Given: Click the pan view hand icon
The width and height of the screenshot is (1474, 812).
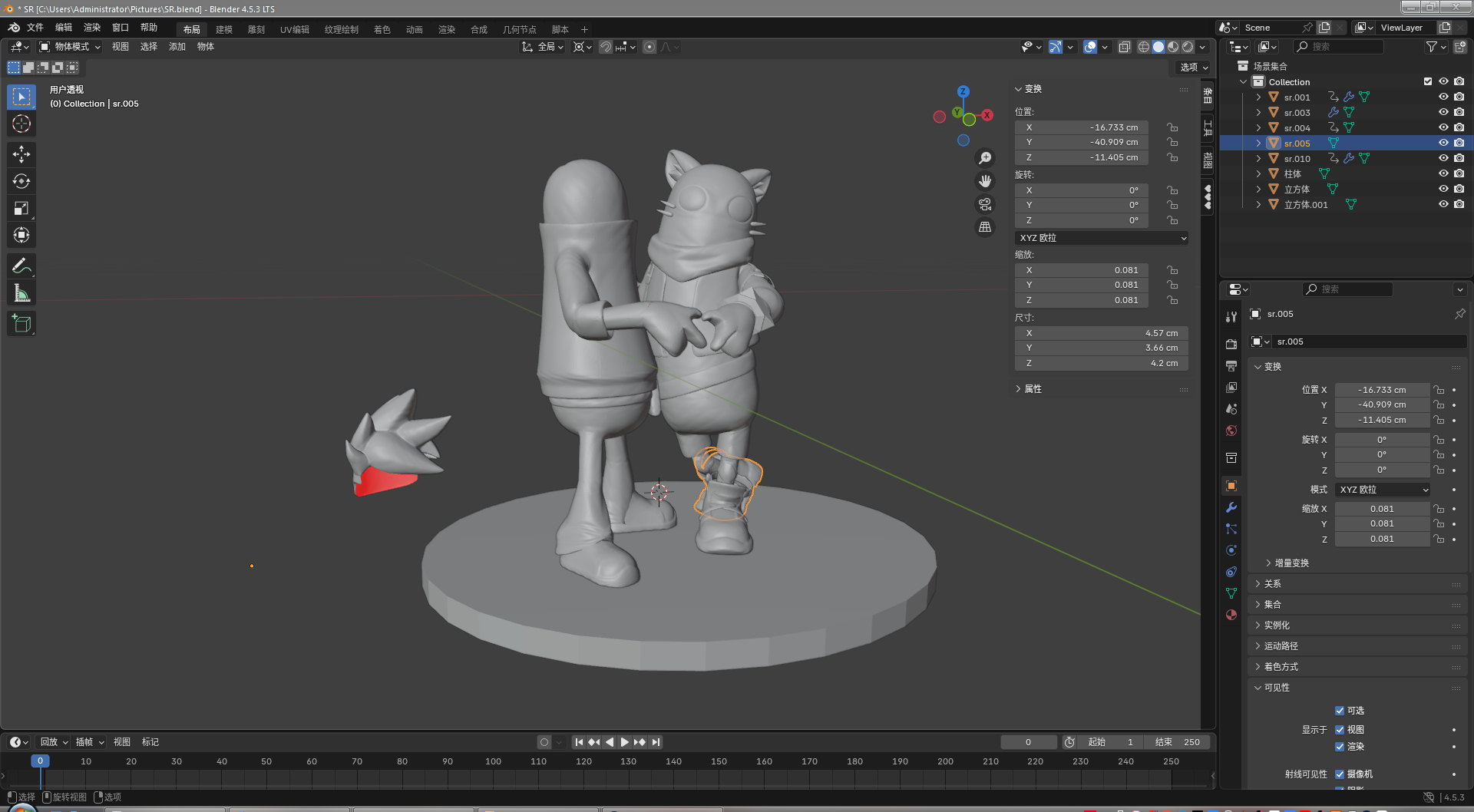Looking at the screenshot, I should (x=985, y=181).
